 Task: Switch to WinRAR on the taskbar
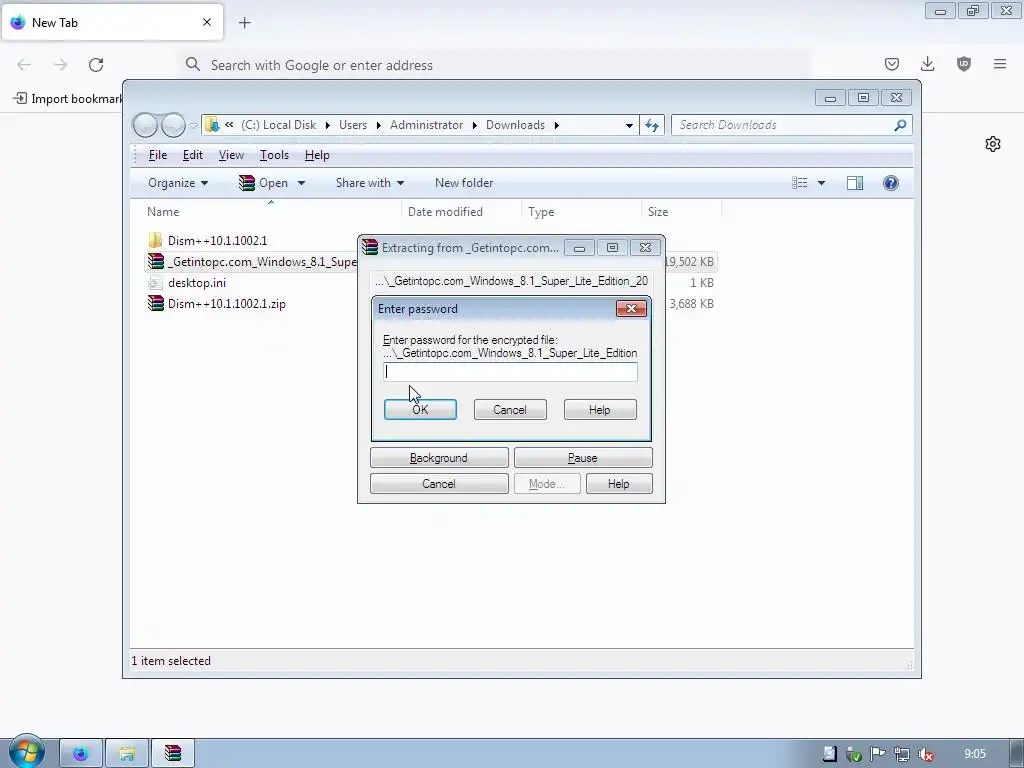(x=172, y=754)
